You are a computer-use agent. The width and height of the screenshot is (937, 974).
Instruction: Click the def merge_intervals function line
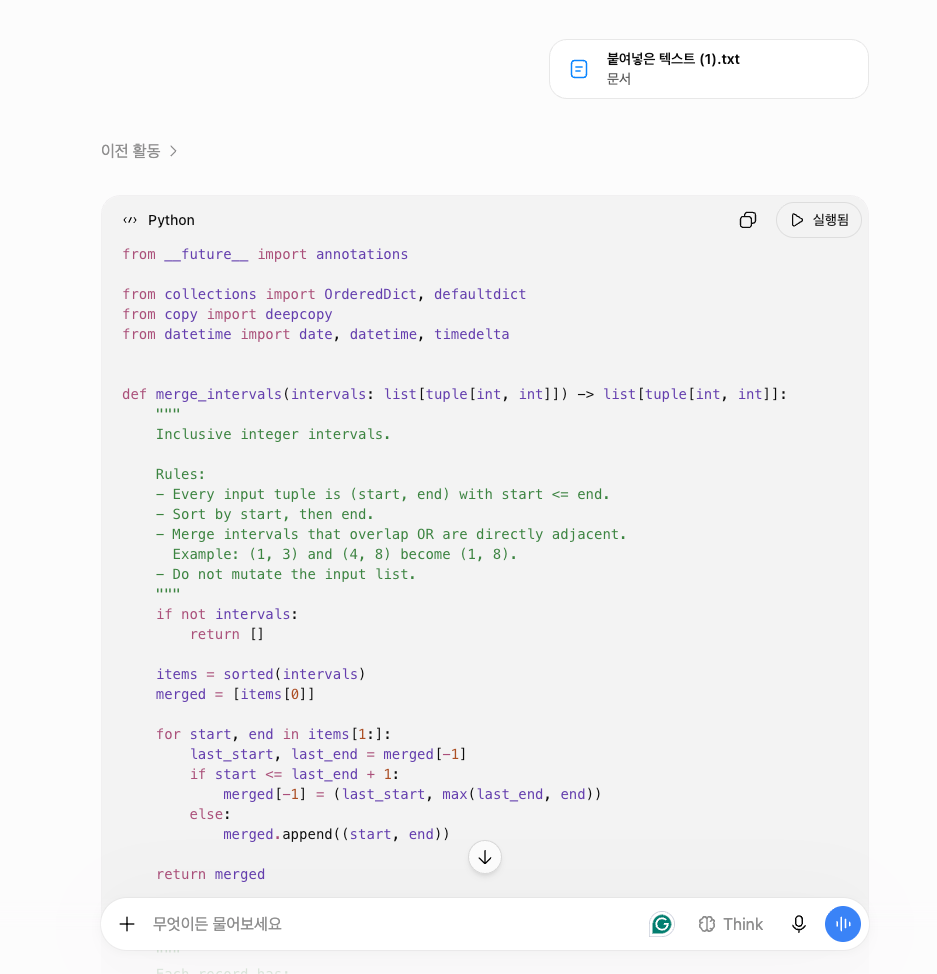click(454, 394)
